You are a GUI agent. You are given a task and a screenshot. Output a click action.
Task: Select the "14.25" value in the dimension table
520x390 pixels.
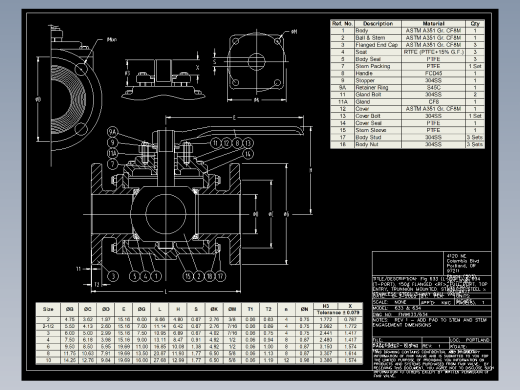click(x=69, y=360)
